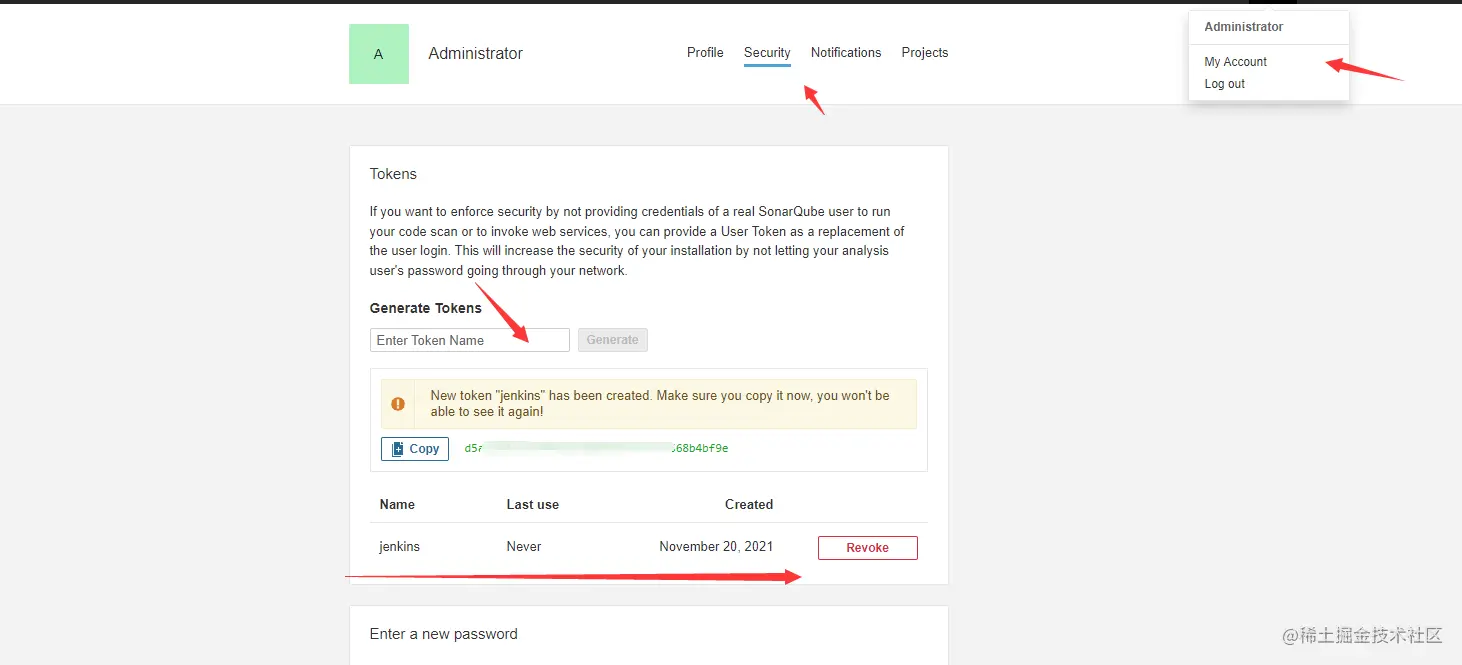
Task: Click the November 20, 2021 date cell
Action: click(x=716, y=547)
